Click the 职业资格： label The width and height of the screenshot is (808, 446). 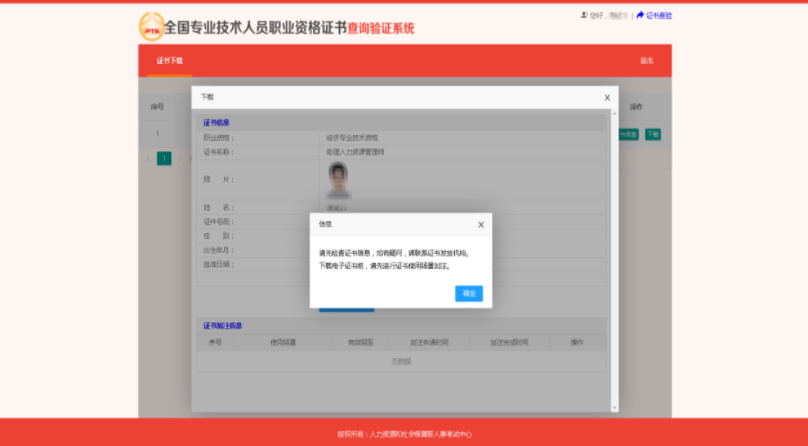218,138
